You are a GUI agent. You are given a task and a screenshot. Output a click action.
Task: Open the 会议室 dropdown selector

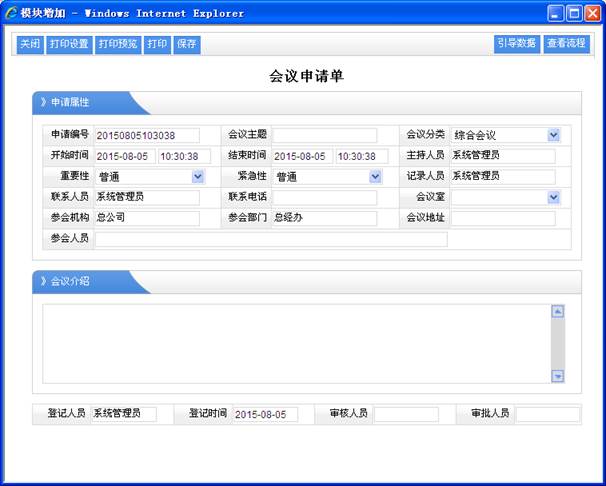coord(553,198)
